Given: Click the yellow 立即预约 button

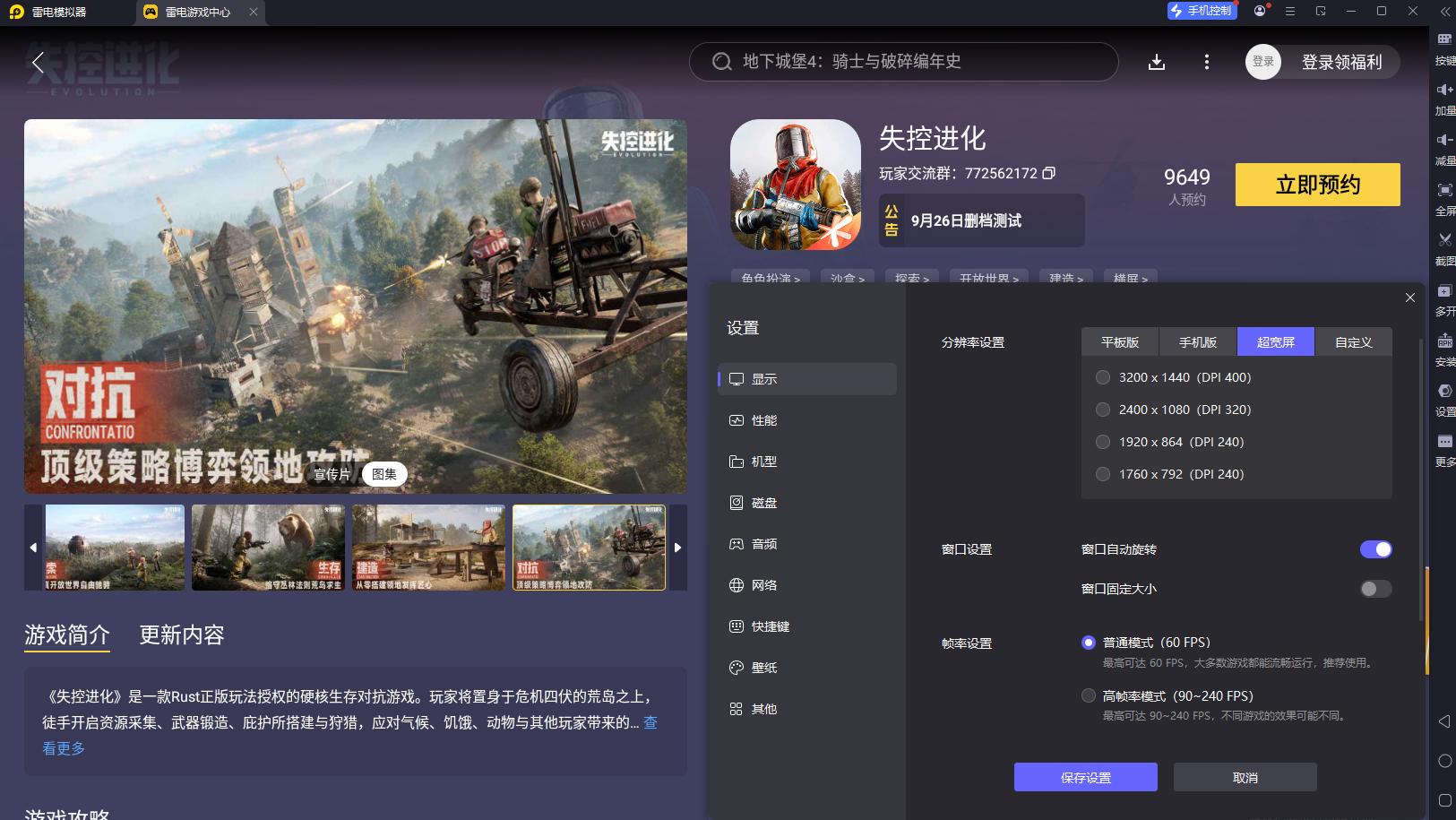Looking at the screenshot, I should point(1318,185).
